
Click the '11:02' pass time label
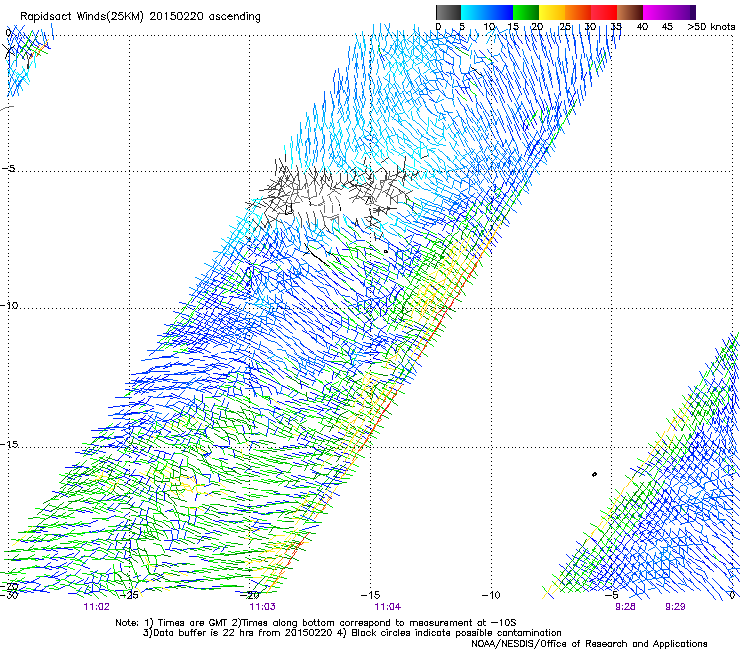(96, 607)
